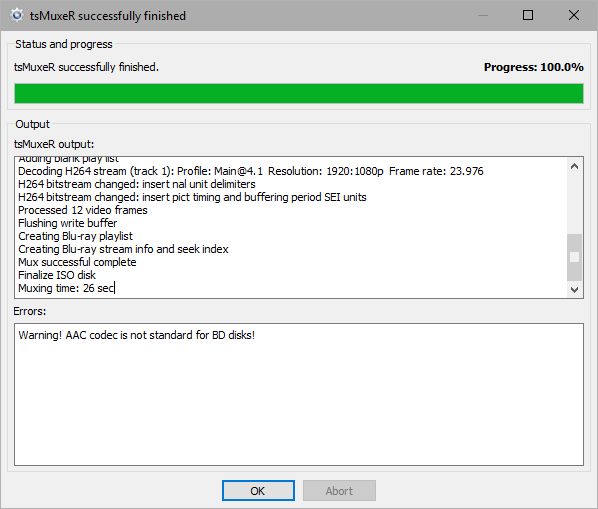Click the output log scroll down arrow
Image resolution: width=598 pixels, height=509 pixels.
(x=574, y=289)
